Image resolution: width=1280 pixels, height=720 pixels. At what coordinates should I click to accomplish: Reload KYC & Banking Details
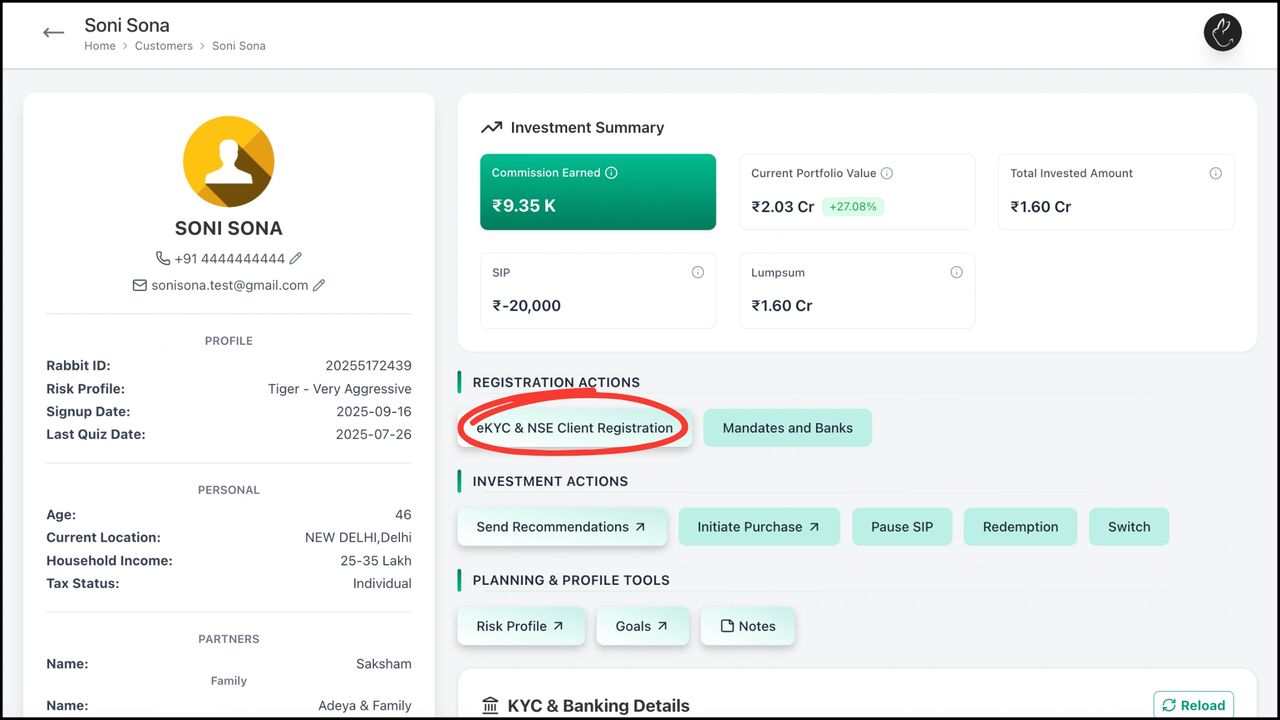(1193, 705)
